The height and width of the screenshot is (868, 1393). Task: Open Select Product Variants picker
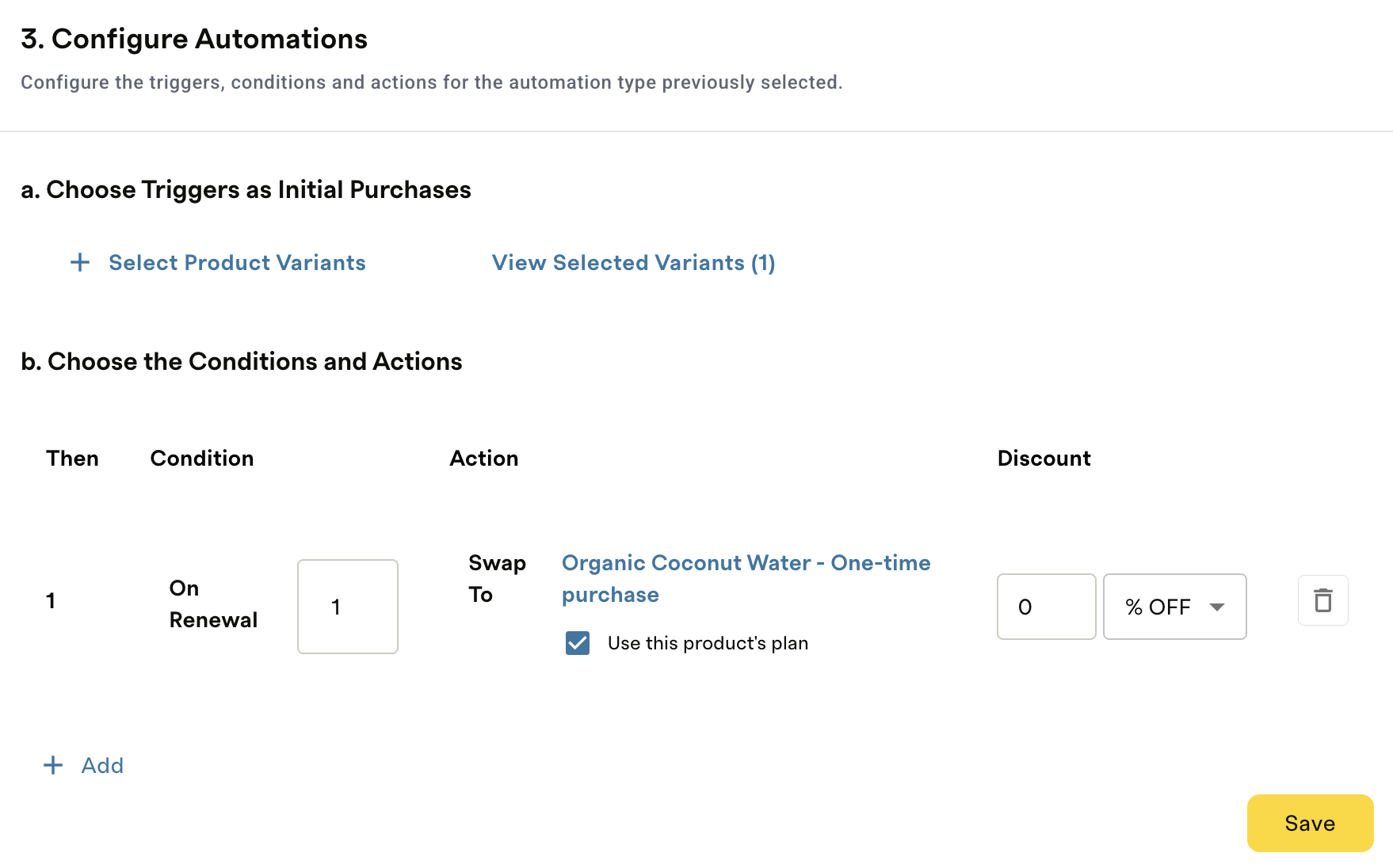237,263
